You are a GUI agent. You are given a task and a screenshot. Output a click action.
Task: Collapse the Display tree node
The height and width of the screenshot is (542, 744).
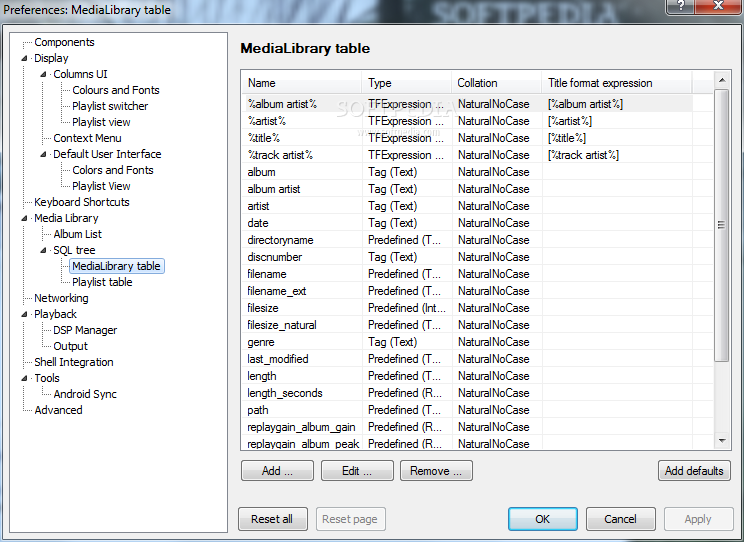pyautogui.click(x=24, y=58)
